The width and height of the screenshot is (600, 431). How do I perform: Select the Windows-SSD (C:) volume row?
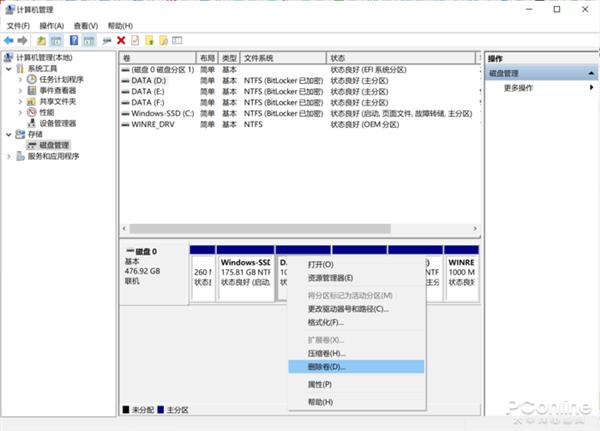pyautogui.click(x=164, y=113)
